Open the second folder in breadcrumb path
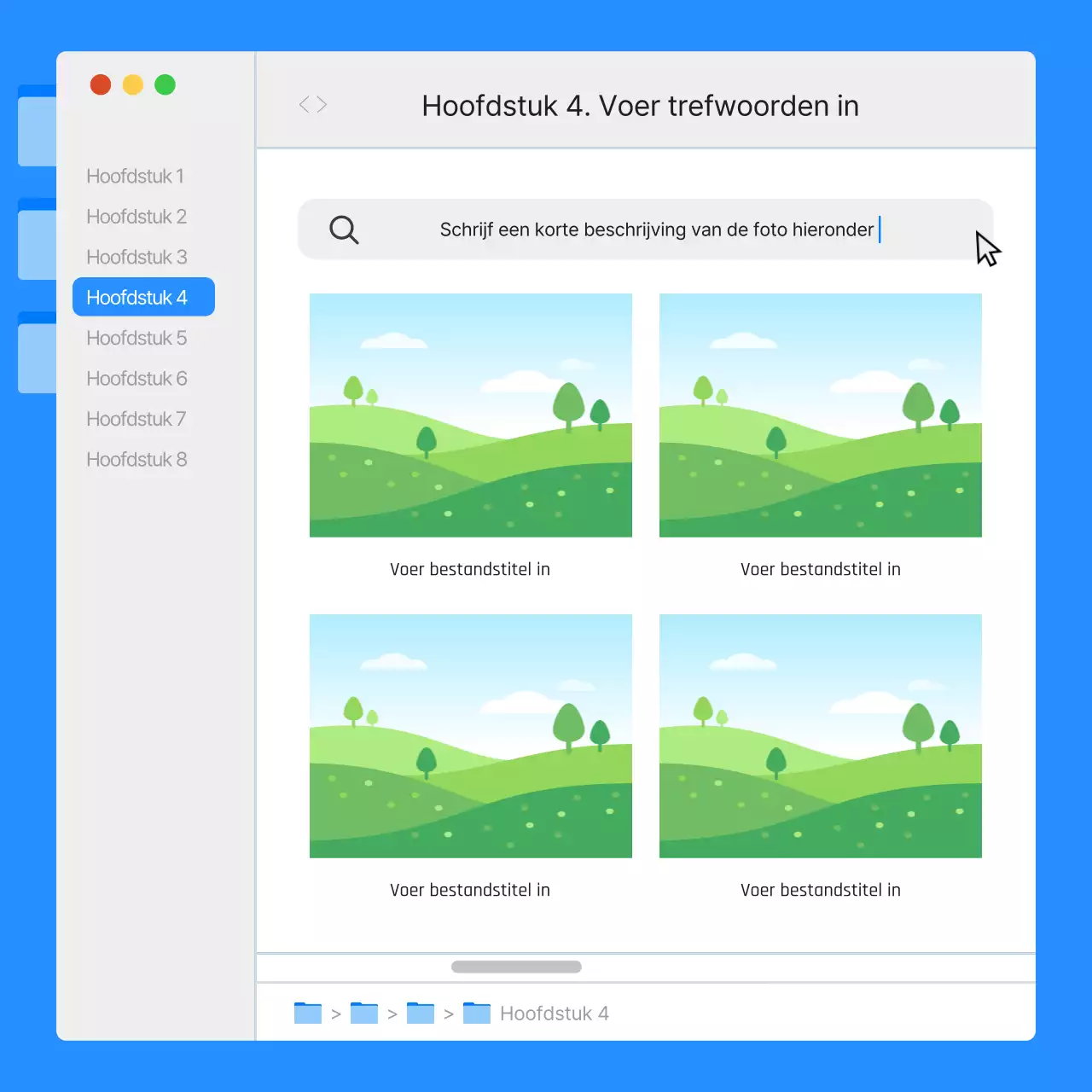This screenshot has width=1092, height=1092. pyautogui.click(x=363, y=1013)
